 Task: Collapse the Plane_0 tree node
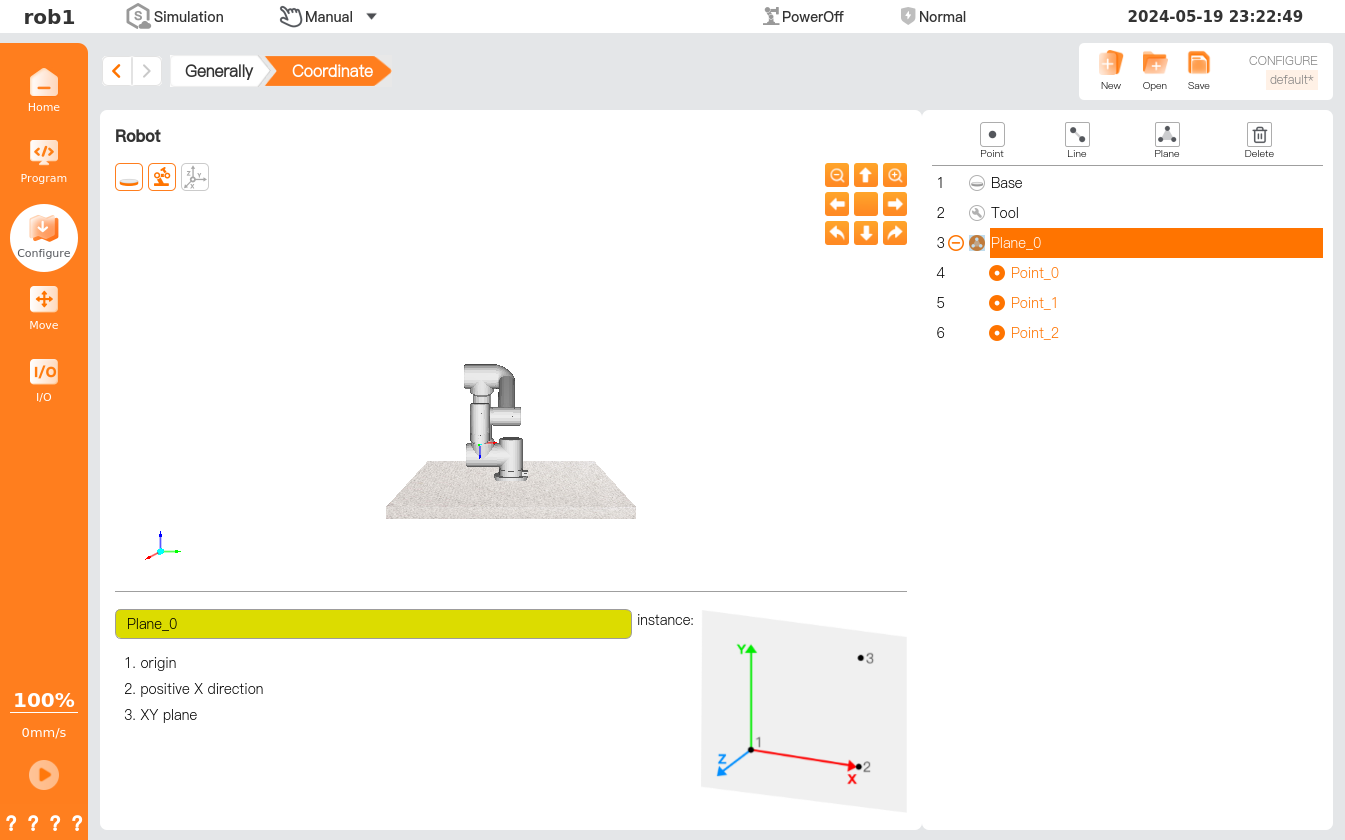pos(956,243)
